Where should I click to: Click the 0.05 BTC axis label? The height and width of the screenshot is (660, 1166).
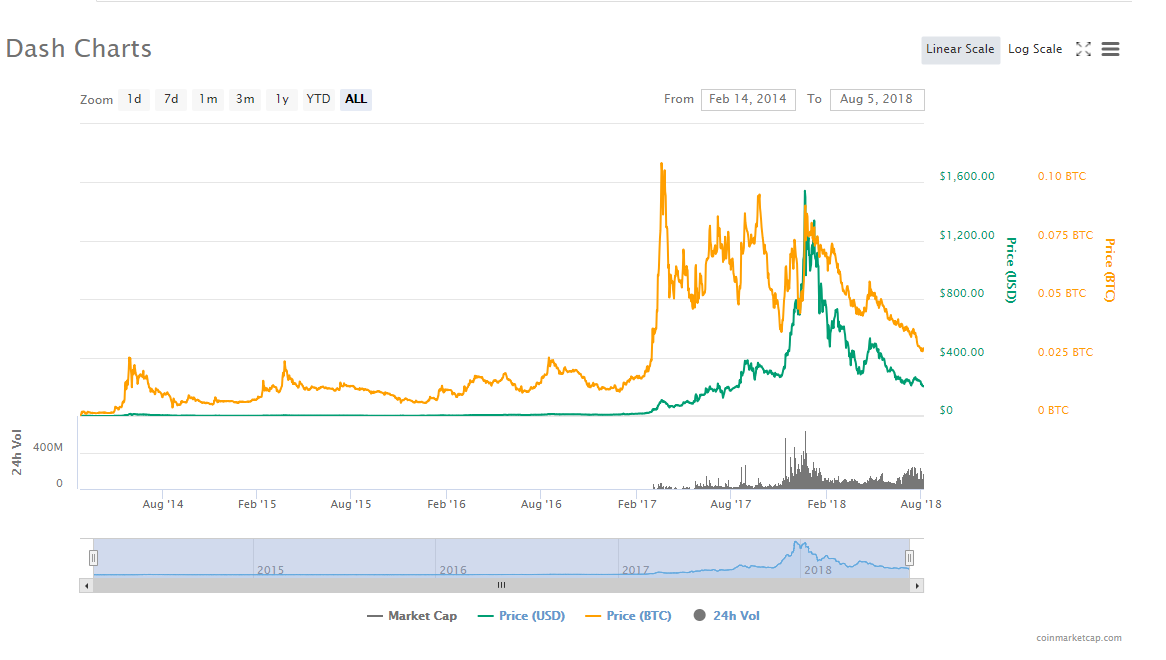tap(1062, 294)
